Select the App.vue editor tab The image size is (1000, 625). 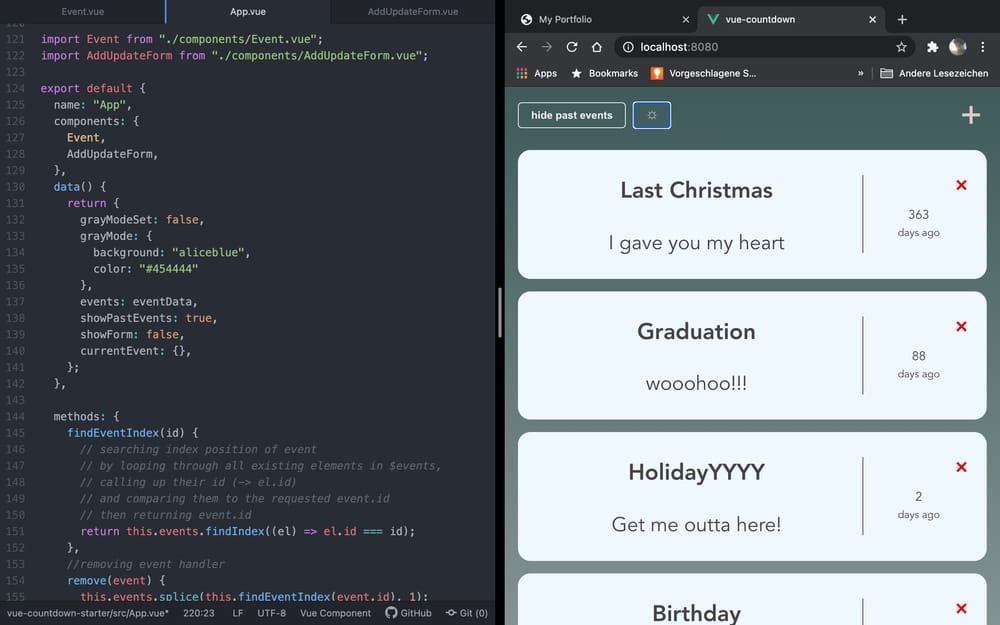pos(247,11)
